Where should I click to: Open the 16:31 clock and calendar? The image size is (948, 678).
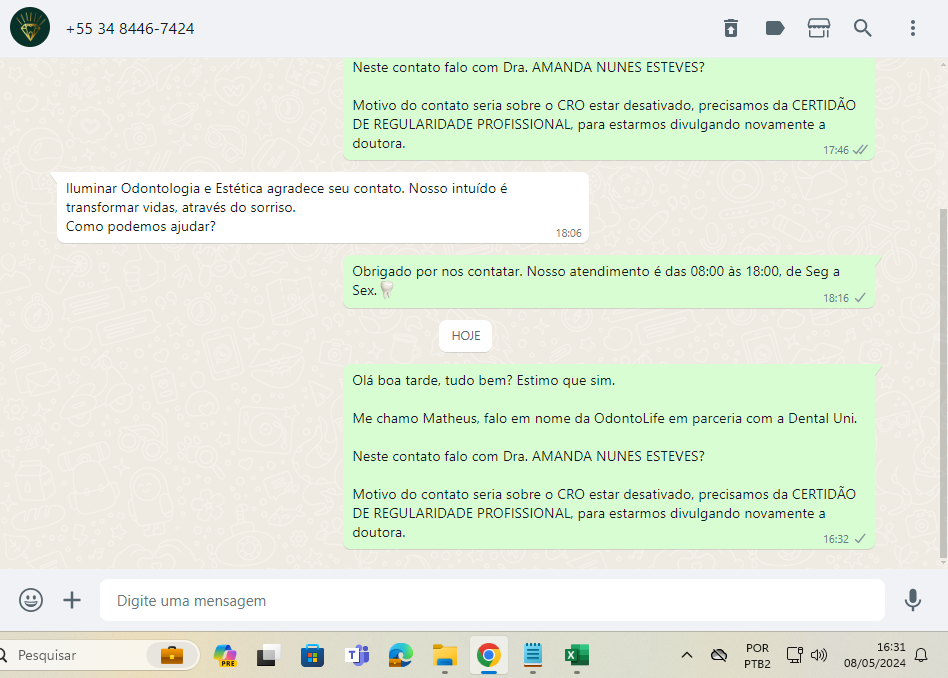(x=874, y=656)
